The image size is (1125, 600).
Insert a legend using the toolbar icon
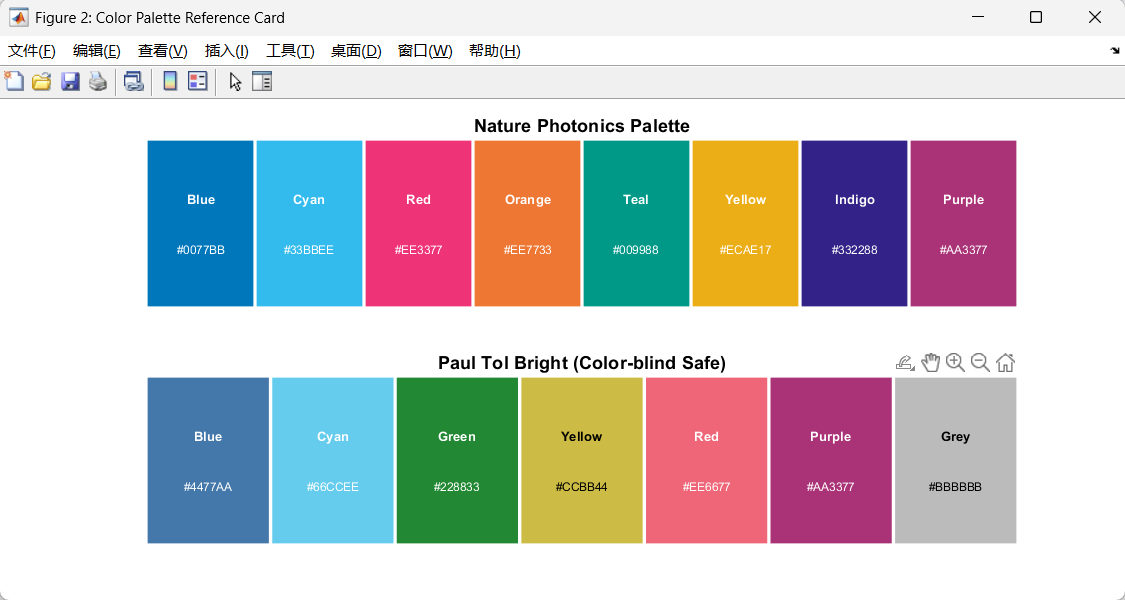click(x=197, y=81)
